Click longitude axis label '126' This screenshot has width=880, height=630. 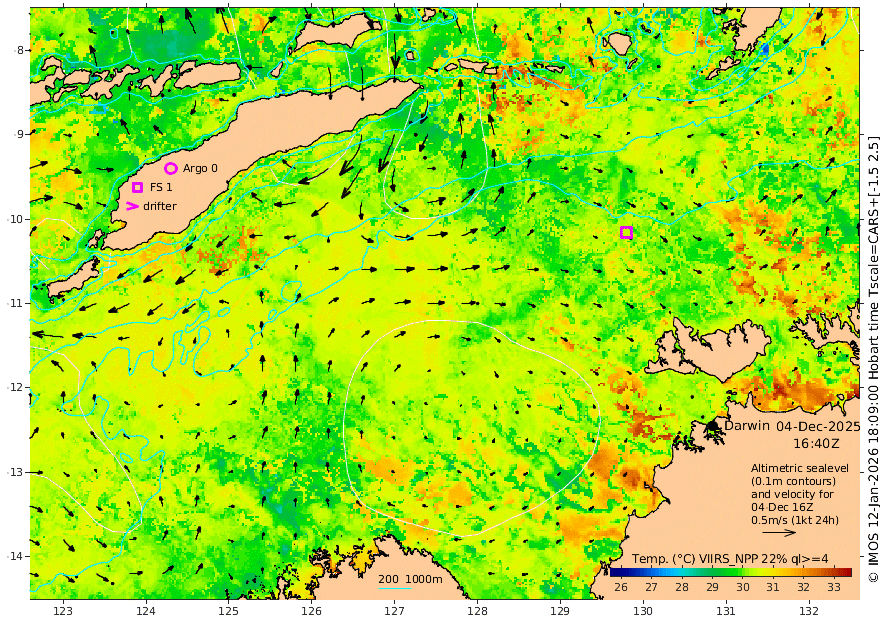[311, 611]
